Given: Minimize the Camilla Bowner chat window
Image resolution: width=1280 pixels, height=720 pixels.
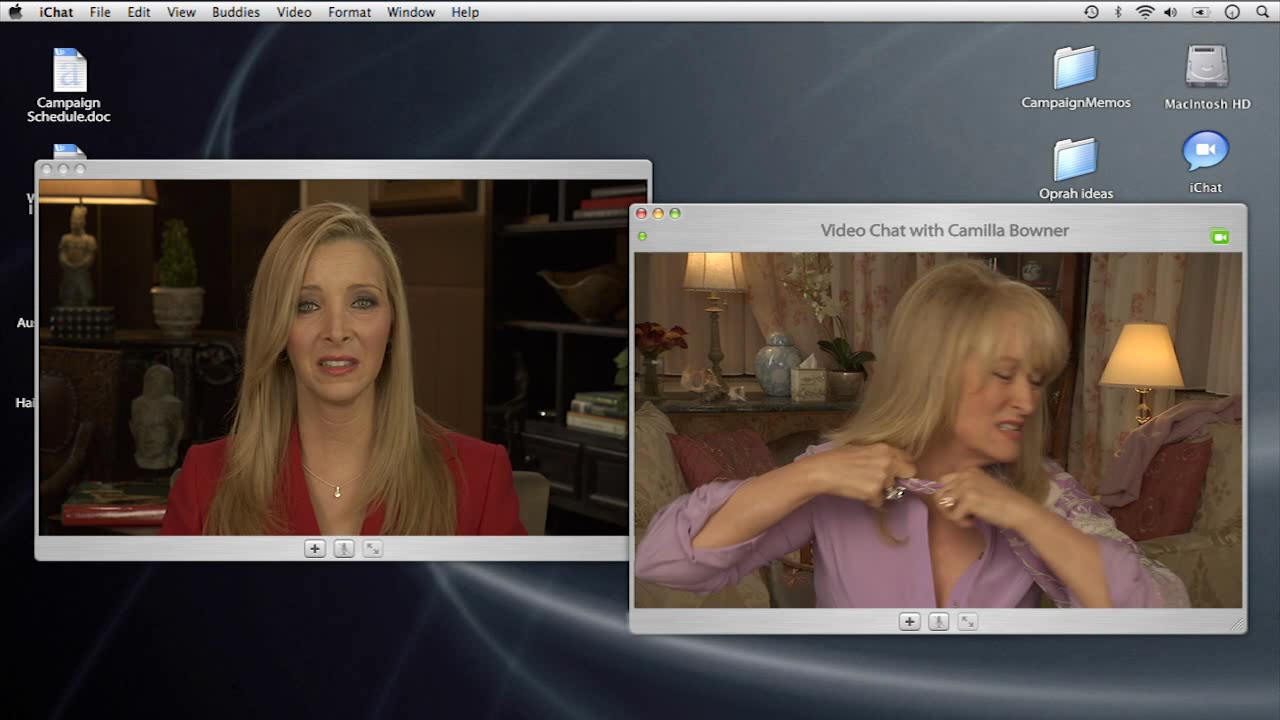Looking at the screenshot, I should [658, 213].
